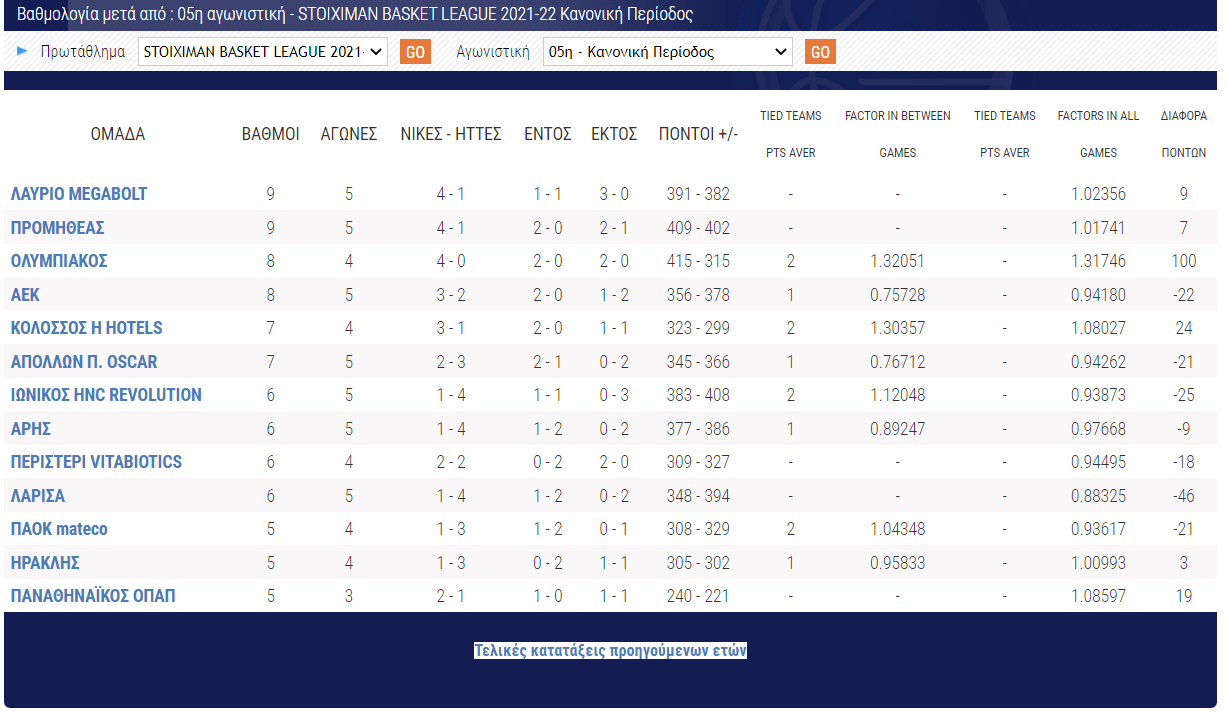
Task: Click the ΑΡΗΣ team link
Action: [30, 429]
